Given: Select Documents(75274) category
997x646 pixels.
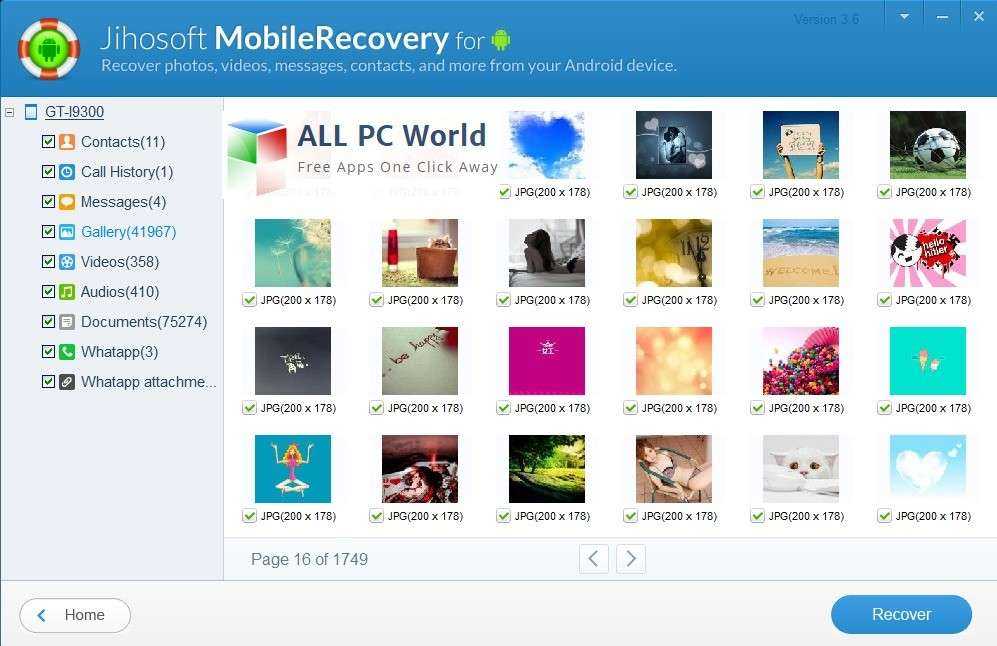Looking at the screenshot, I should (144, 322).
